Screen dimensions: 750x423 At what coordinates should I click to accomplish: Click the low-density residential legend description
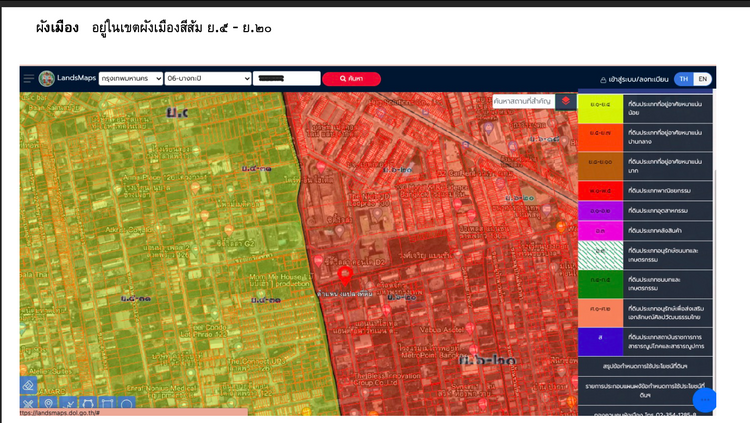click(665, 109)
